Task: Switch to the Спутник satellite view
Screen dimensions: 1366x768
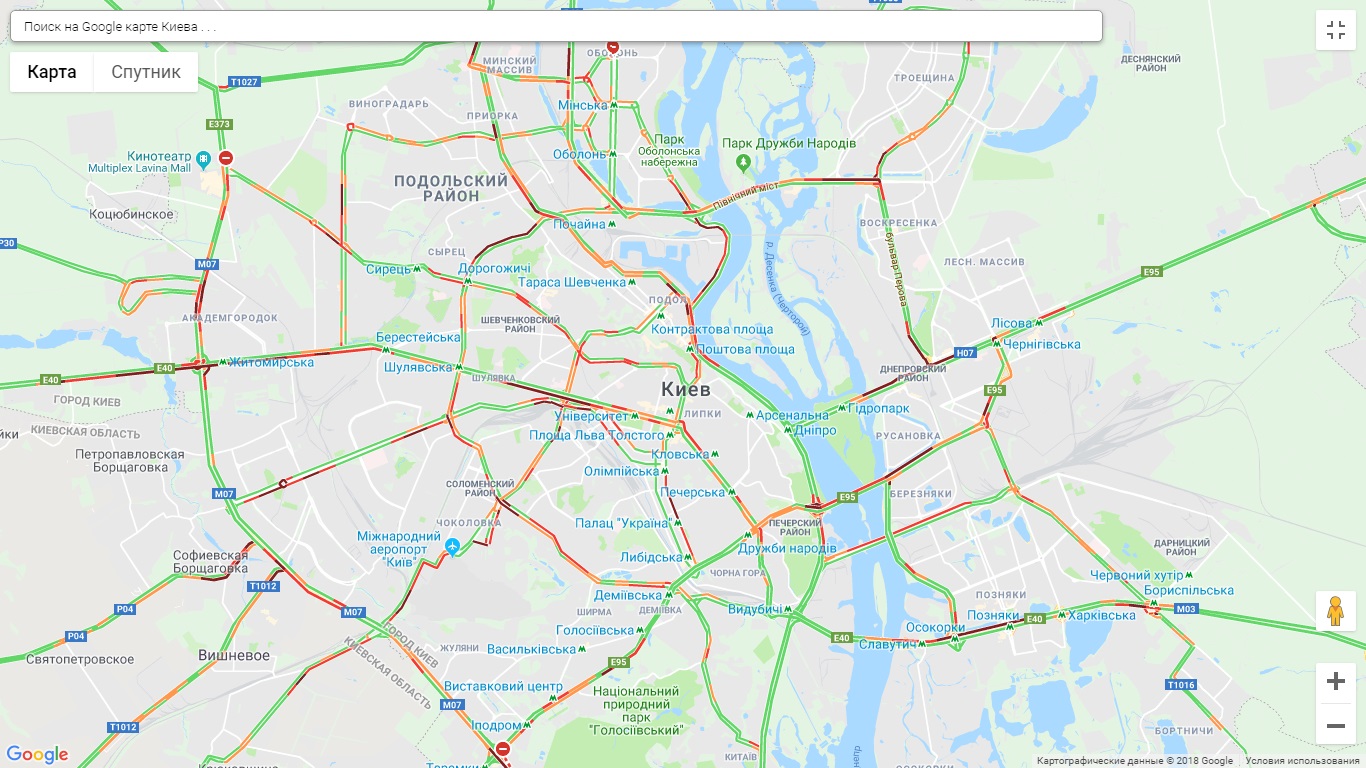Action: tap(146, 72)
